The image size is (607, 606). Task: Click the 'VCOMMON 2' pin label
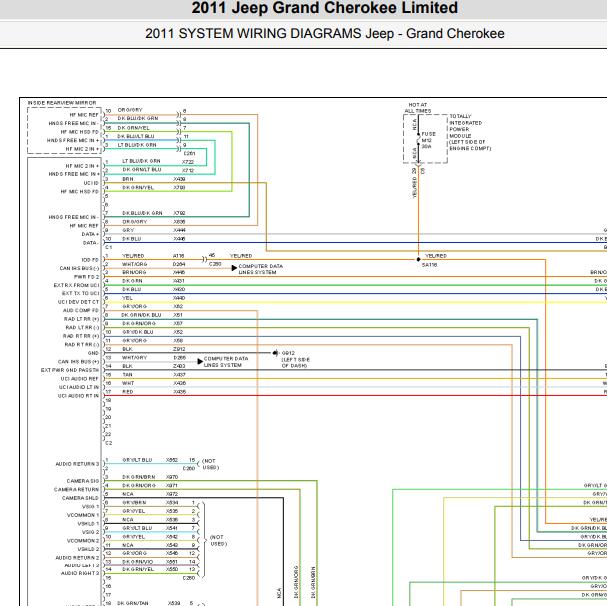(83, 541)
